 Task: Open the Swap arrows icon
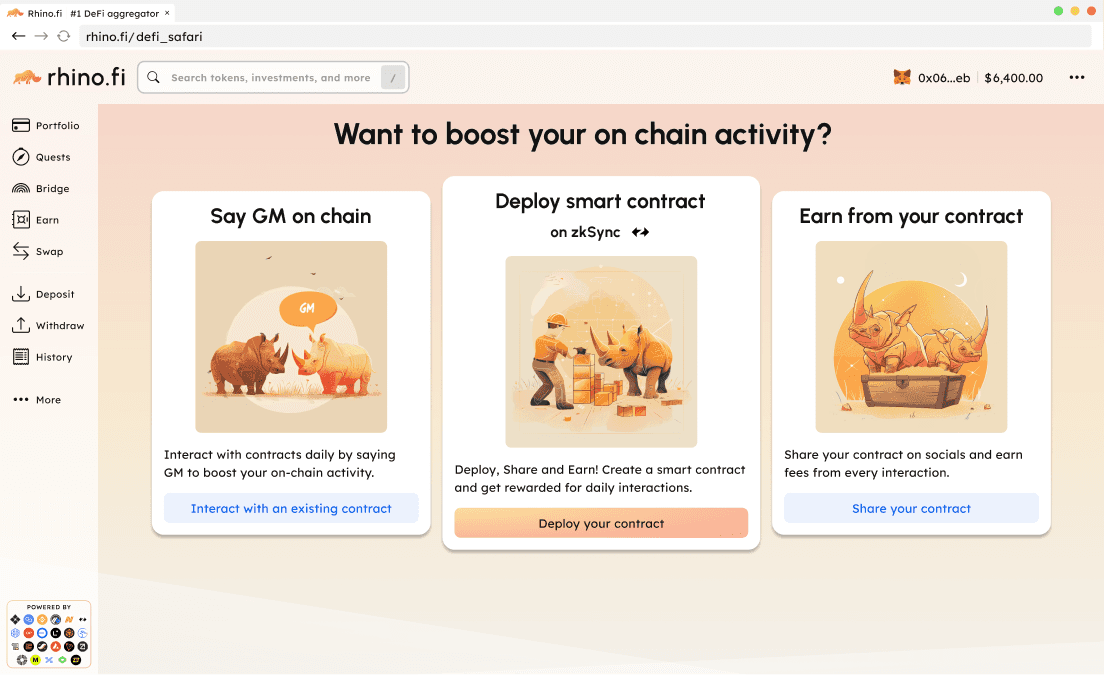point(20,251)
